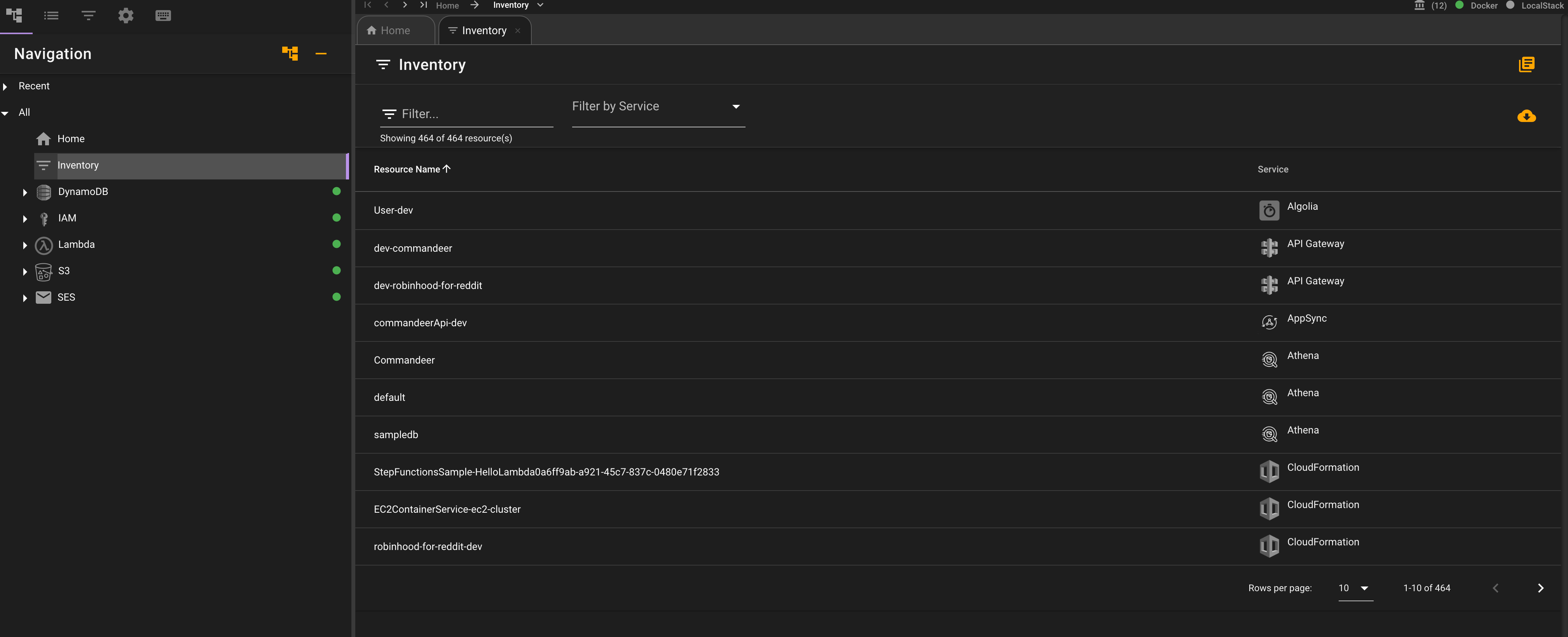The height and width of the screenshot is (637, 1568).
Task: Go to next page of results
Action: pos(1541,588)
